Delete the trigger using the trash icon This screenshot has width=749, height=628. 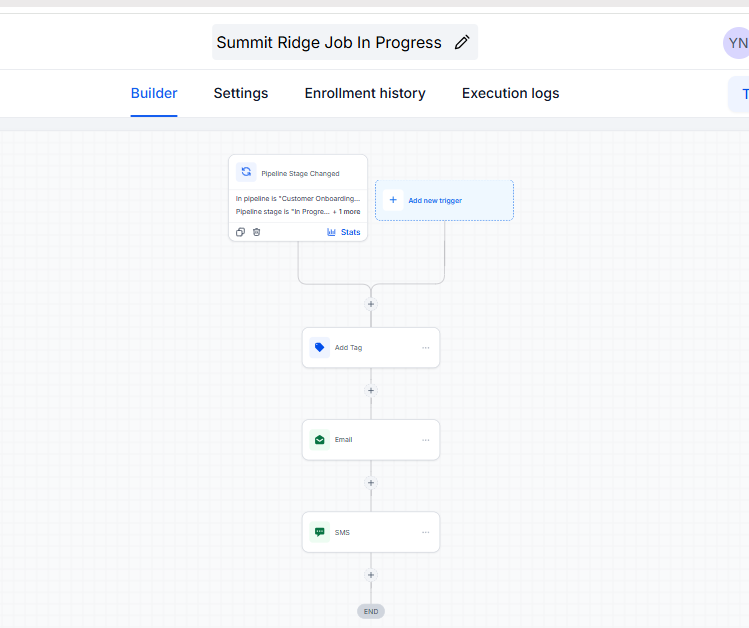(x=257, y=232)
